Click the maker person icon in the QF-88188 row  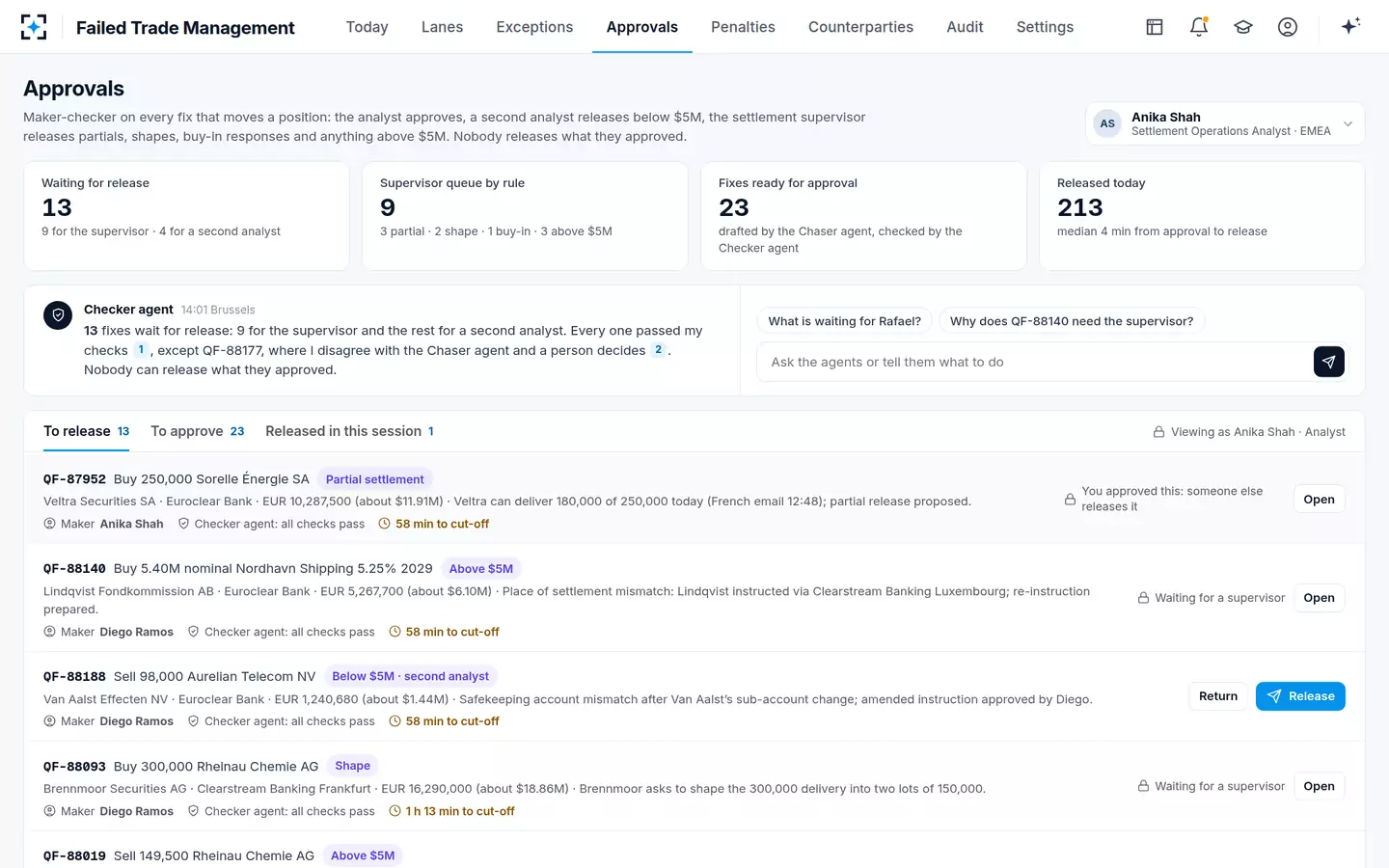coord(50,721)
